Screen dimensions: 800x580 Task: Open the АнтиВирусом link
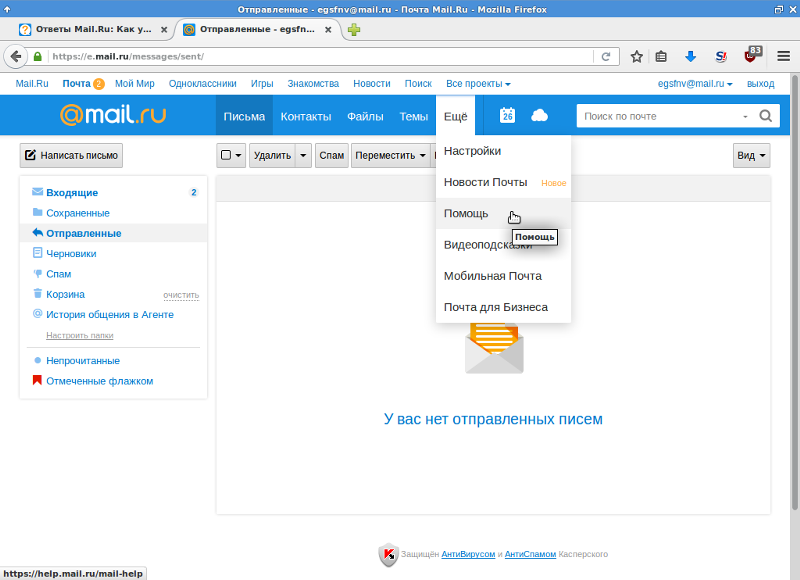pos(468,554)
